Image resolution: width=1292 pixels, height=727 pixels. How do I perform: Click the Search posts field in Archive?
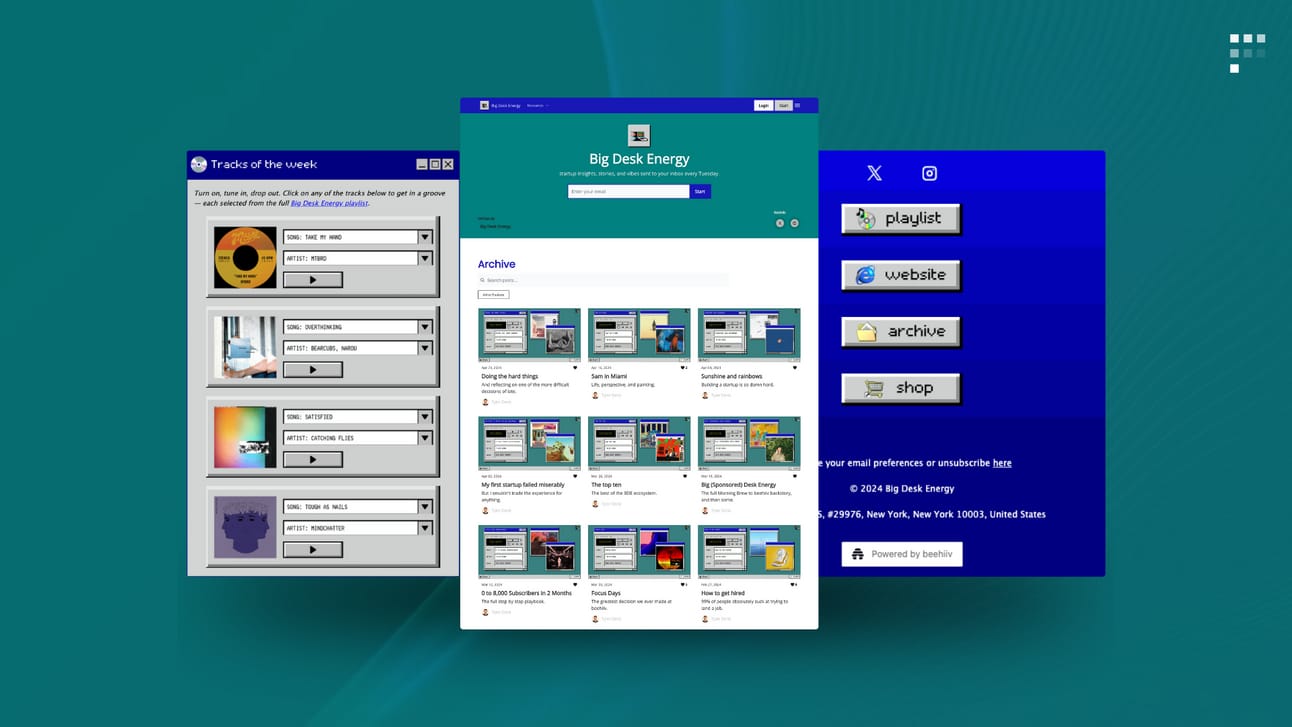point(603,280)
